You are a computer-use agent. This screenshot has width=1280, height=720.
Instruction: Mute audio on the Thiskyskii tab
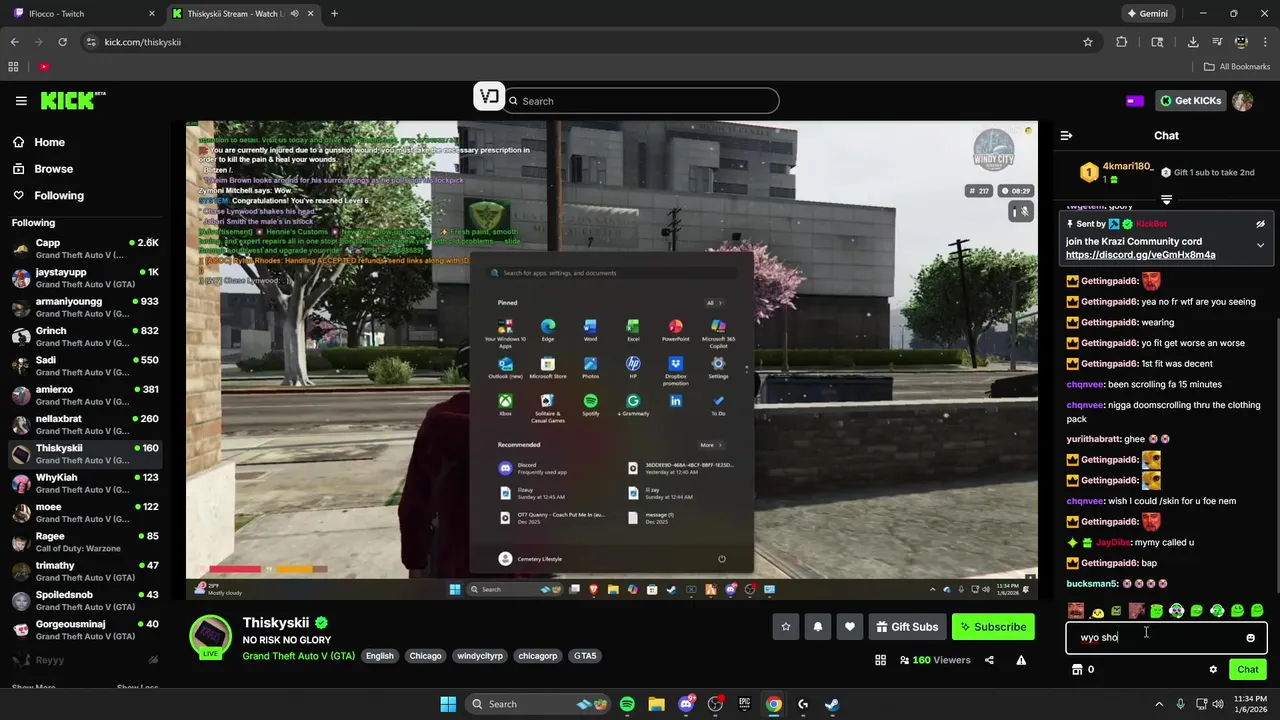[294, 14]
